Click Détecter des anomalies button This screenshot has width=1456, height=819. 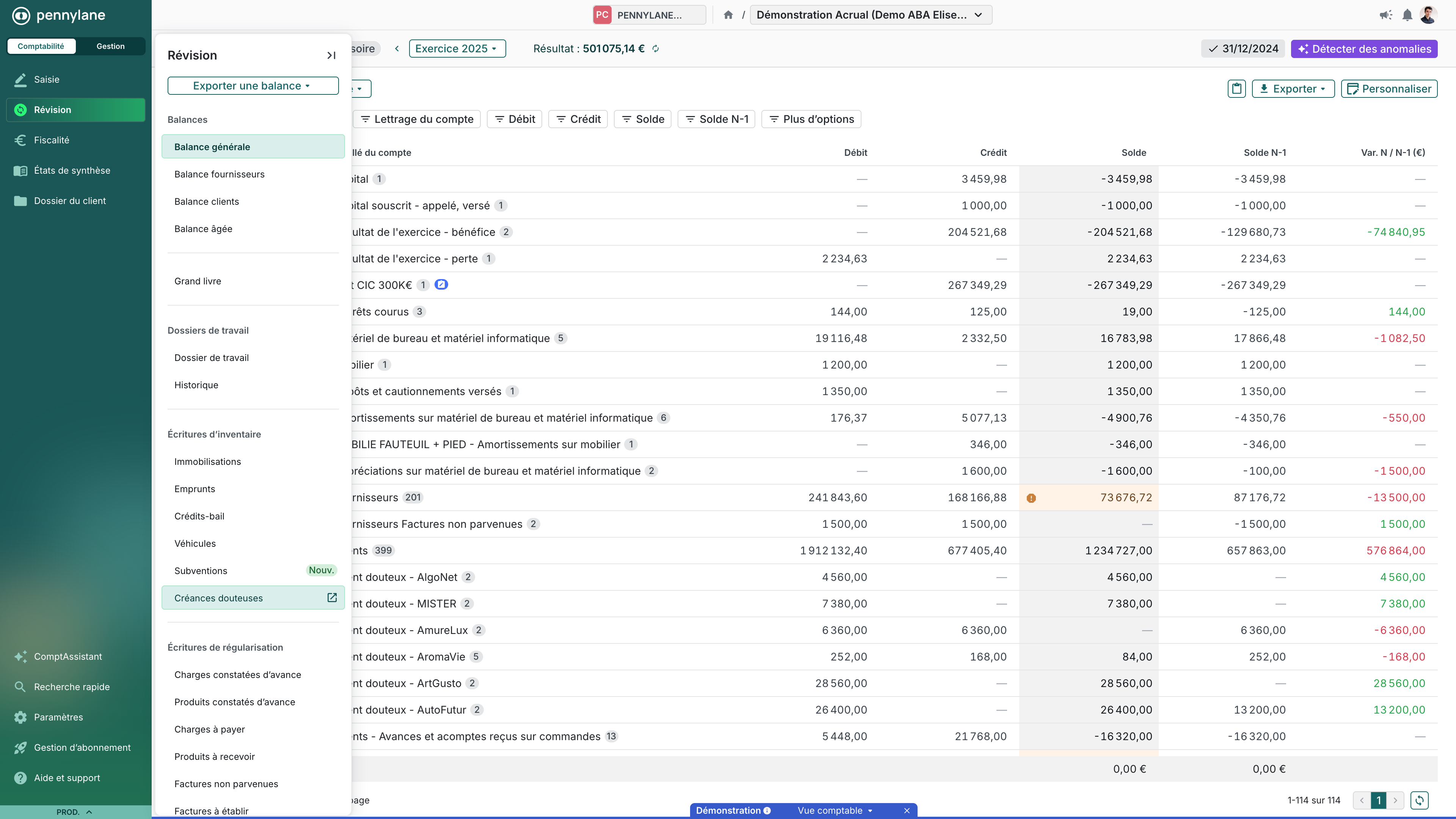tap(1364, 49)
